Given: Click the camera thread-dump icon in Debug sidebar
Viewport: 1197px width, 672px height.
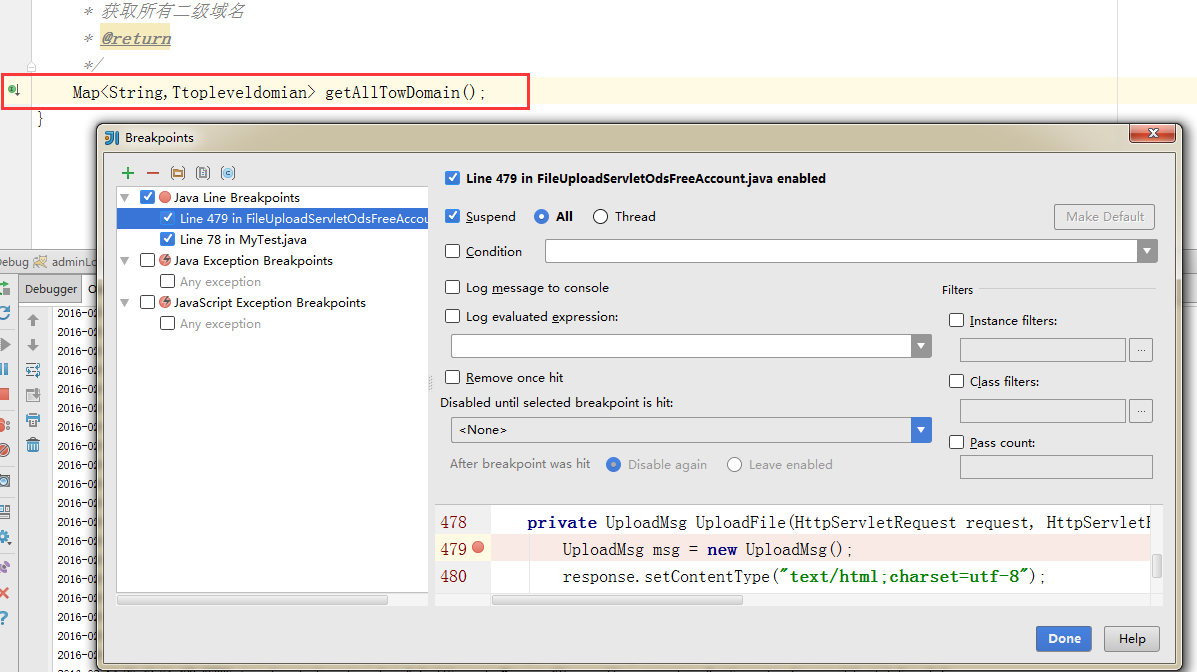Looking at the screenshot, I should [x=5, y=481].
